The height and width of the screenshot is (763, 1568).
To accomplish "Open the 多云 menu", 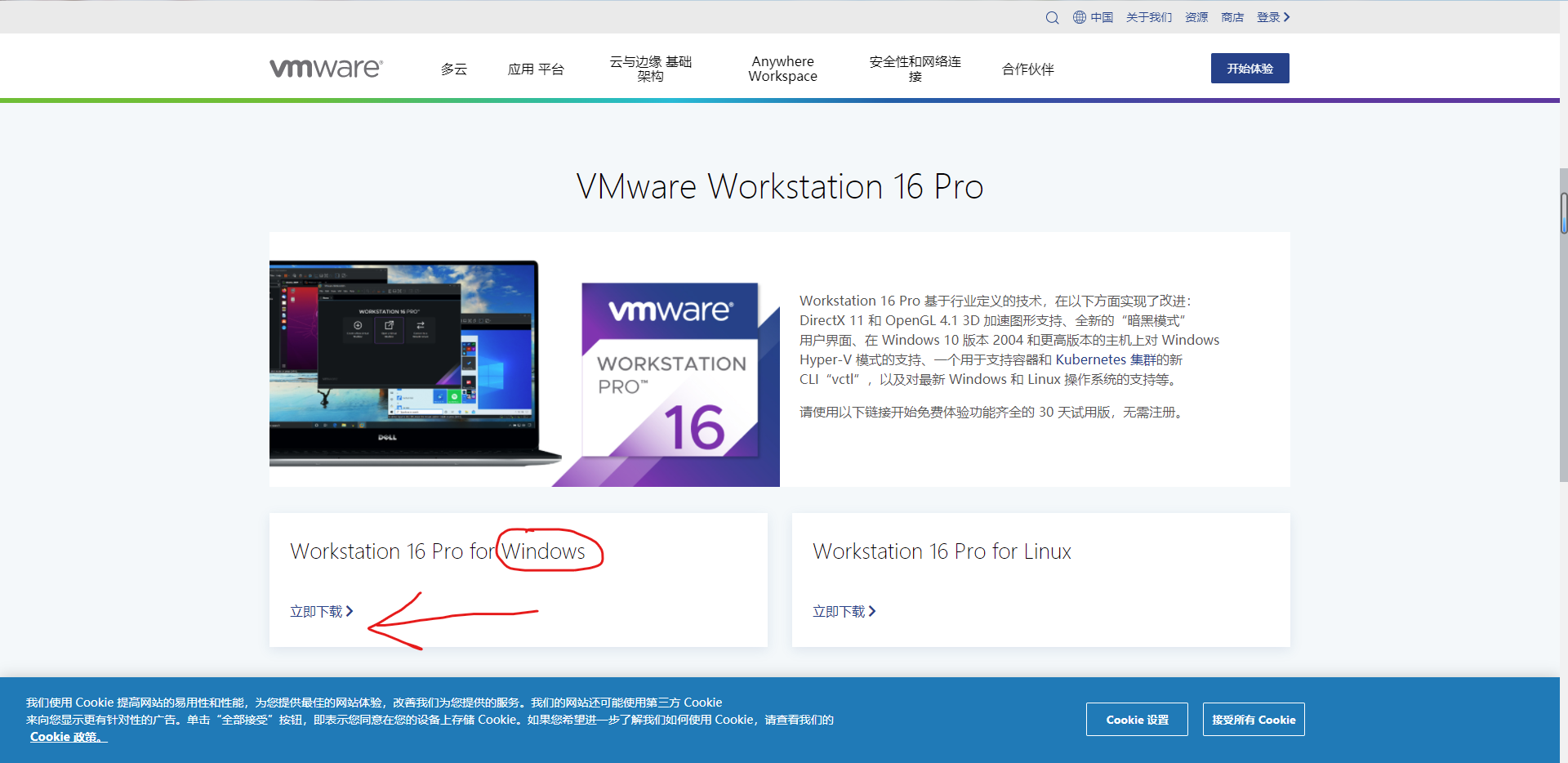I will pos(453,69).
